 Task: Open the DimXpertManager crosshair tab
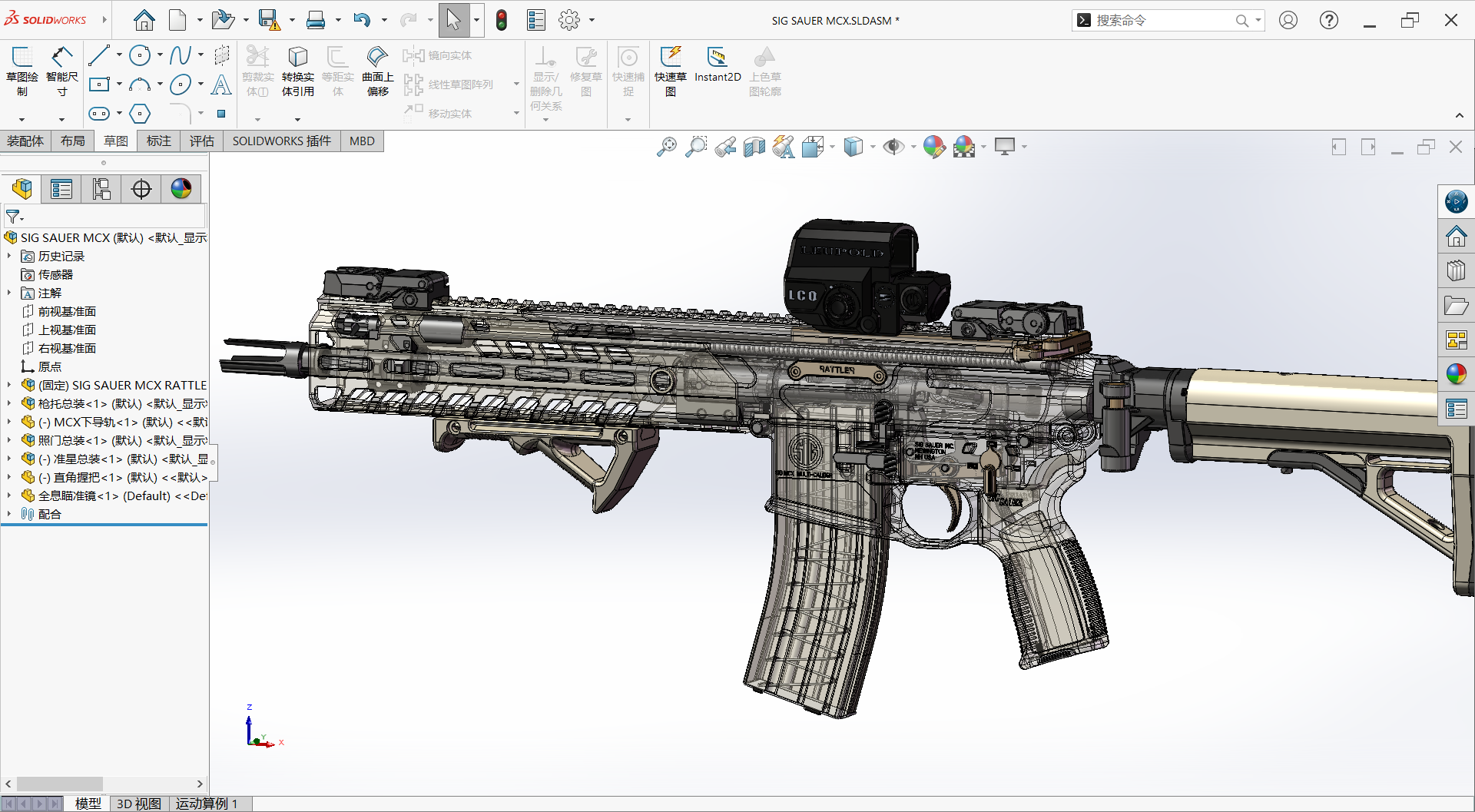pos(141,189)
